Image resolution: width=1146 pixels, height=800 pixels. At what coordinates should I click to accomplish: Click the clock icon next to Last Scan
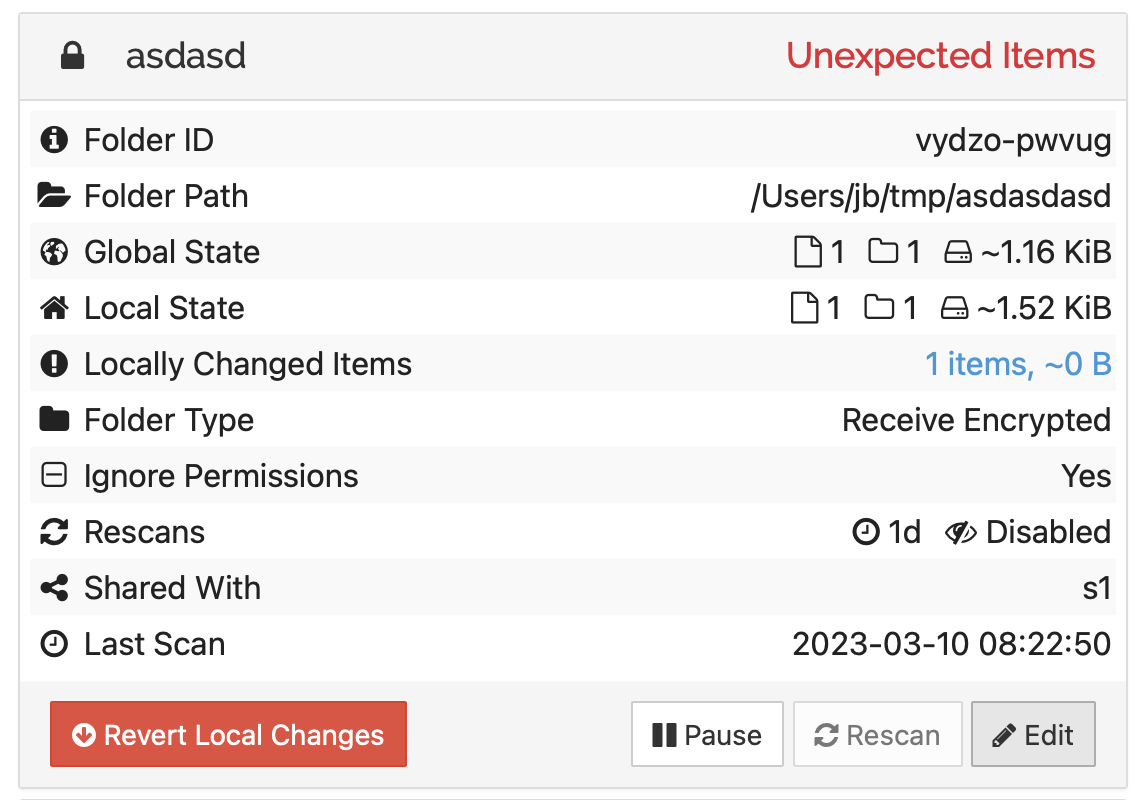pyautogui.click(x=53, y=644)
